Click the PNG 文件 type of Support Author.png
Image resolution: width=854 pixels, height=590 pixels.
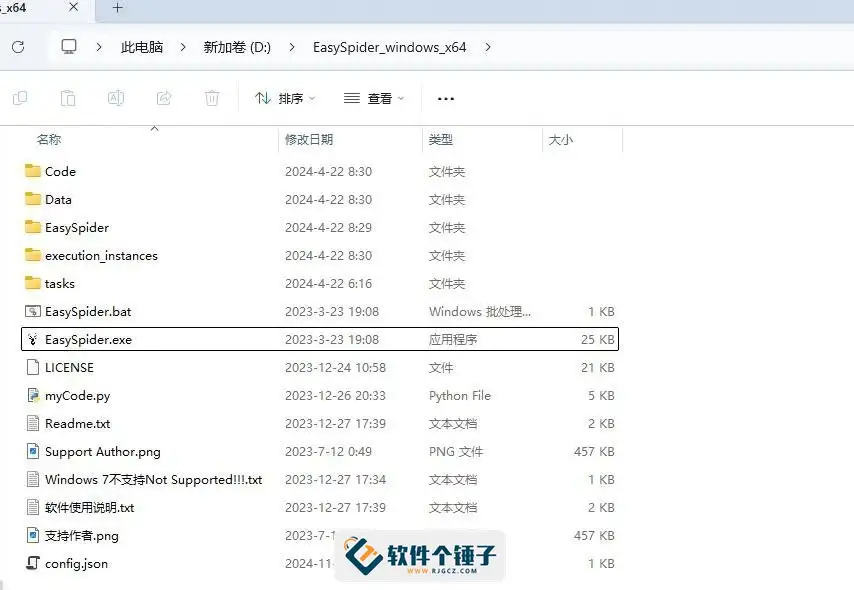(x=456, y=452)
